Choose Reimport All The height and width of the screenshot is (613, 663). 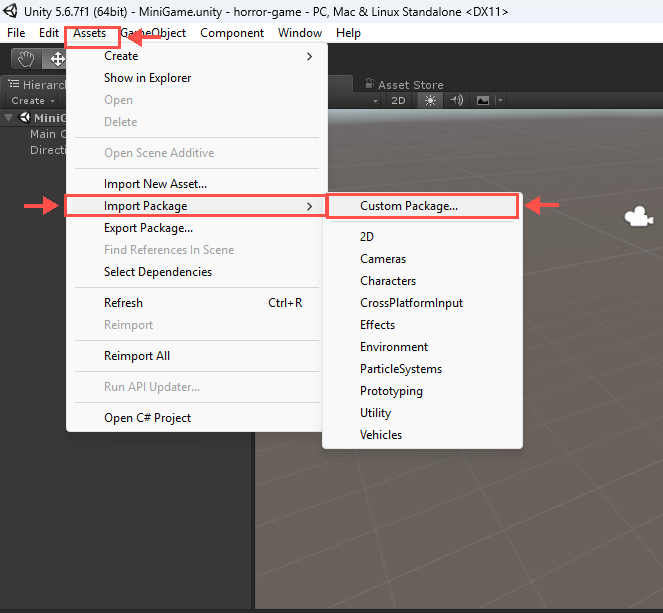point(197,356)
